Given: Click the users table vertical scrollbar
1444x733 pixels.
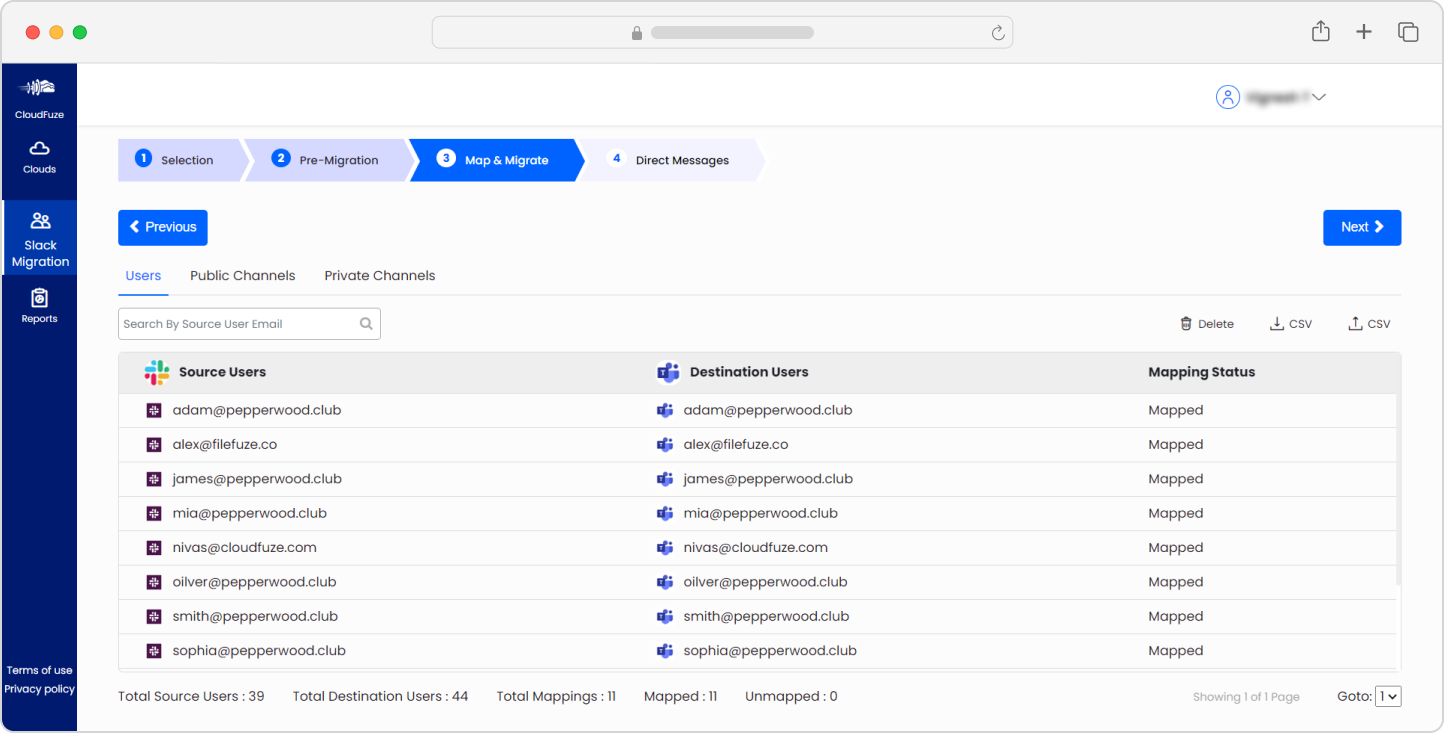Looking at the screenshot, I should [1399, 490].
